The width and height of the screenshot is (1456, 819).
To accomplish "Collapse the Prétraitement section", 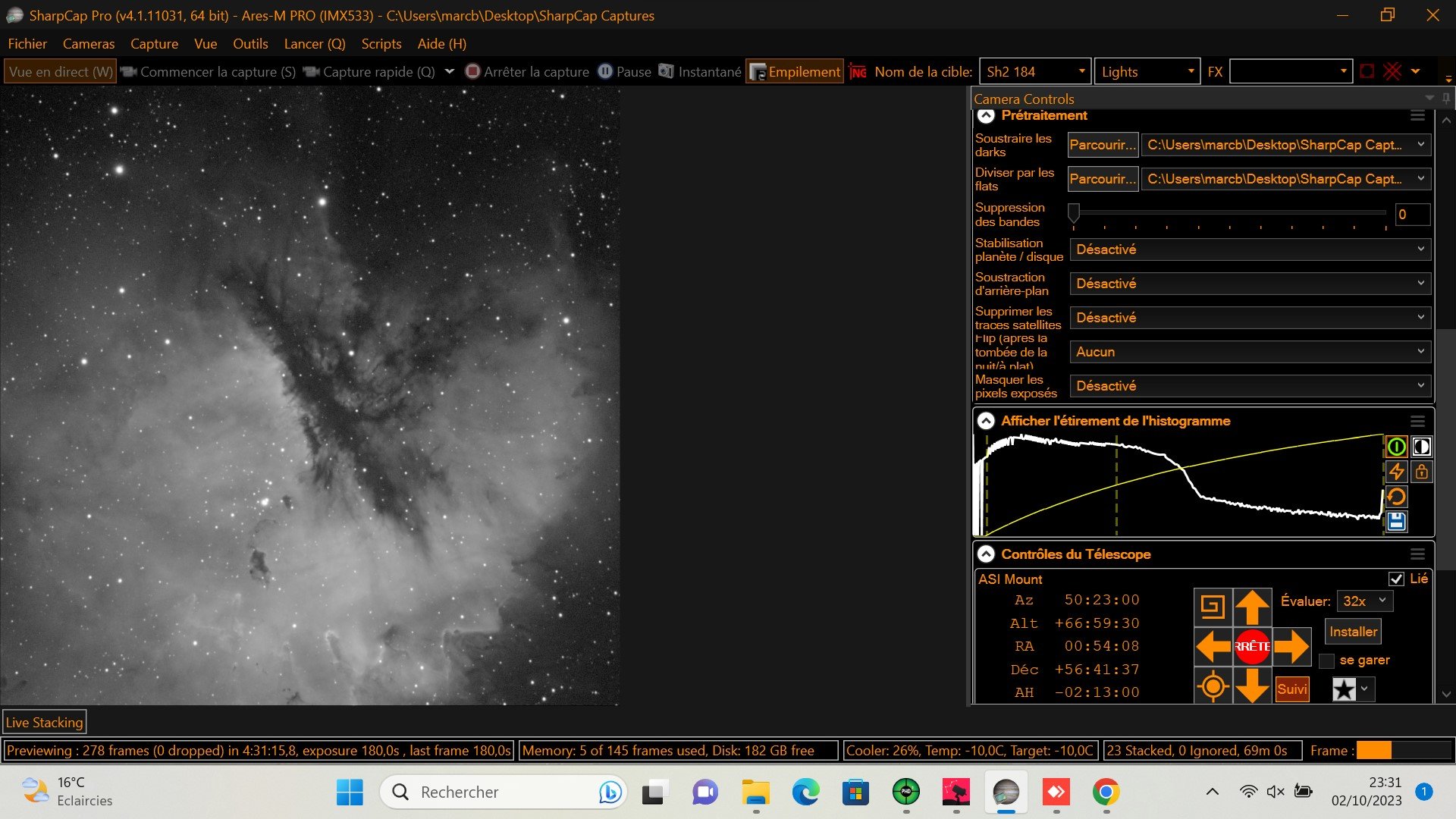I will (x=986, y=116).
